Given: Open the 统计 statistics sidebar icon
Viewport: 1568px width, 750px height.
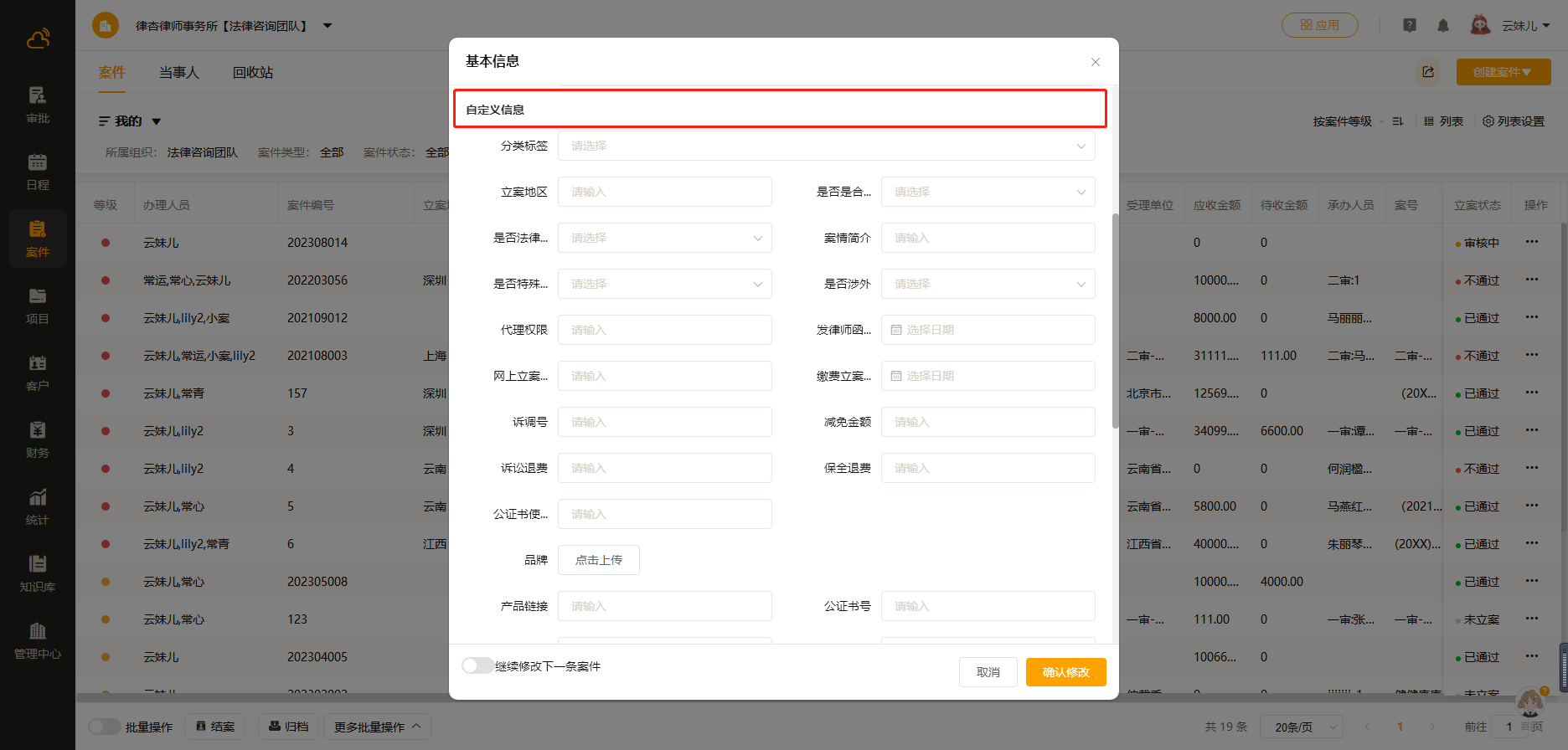Looking at the screenshot, I should (38, 506).
